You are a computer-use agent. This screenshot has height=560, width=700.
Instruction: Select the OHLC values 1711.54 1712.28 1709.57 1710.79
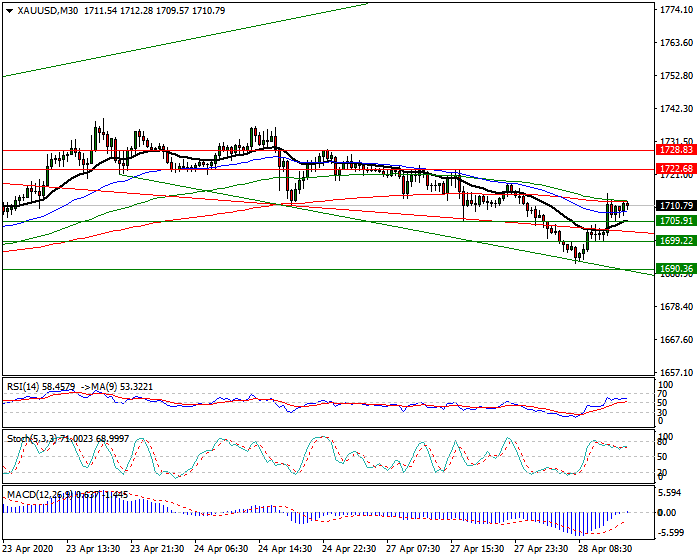(154, 11)
